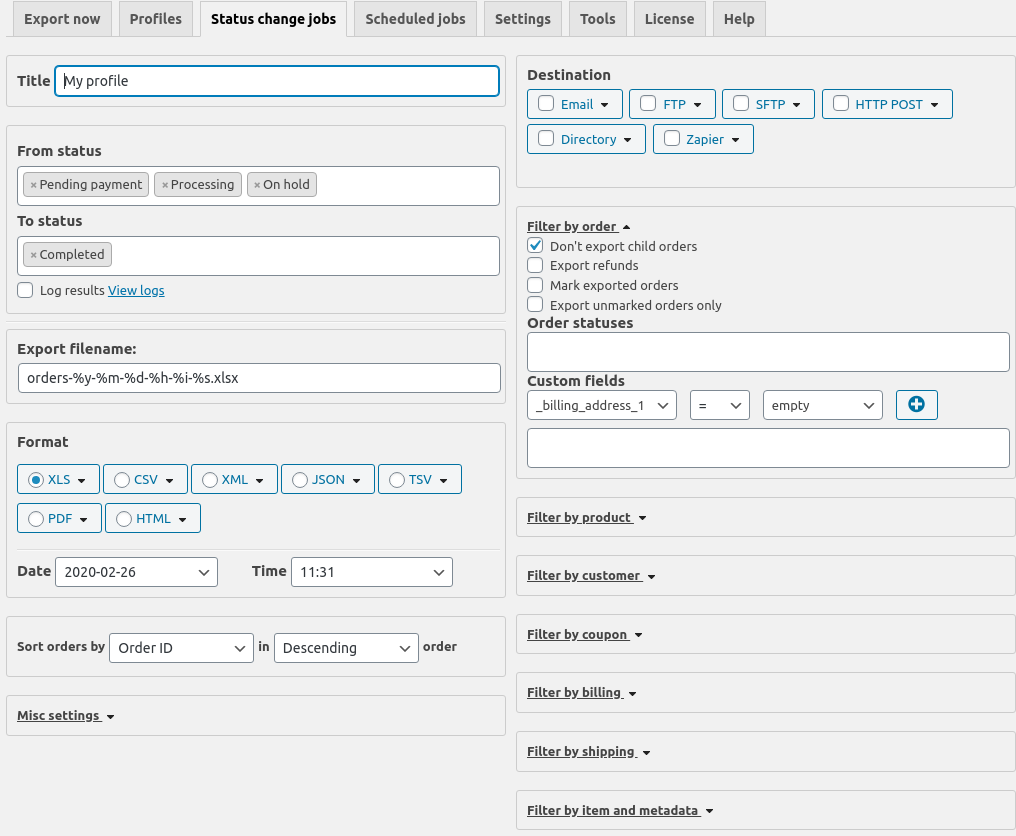Image resolution: width=1016 pixels, height=836 pixels.
Task: Enable the HTTP POST destination checkbox
Action: [x=840, y=104]
